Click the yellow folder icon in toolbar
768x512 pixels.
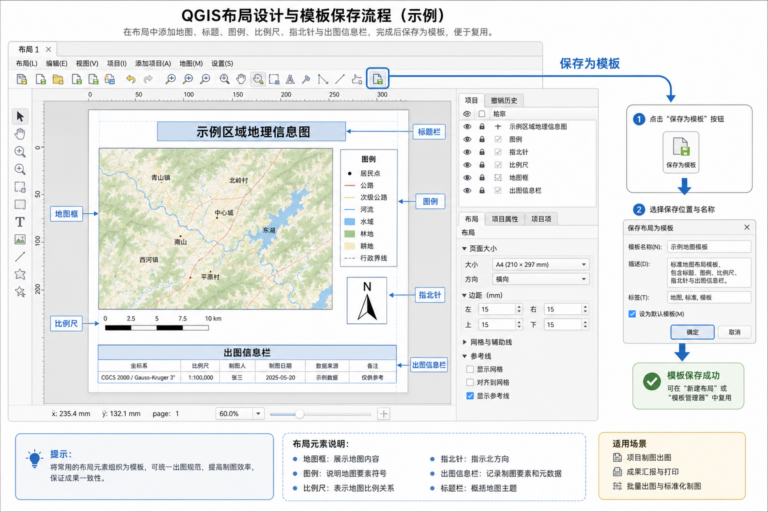pos(58,79)
